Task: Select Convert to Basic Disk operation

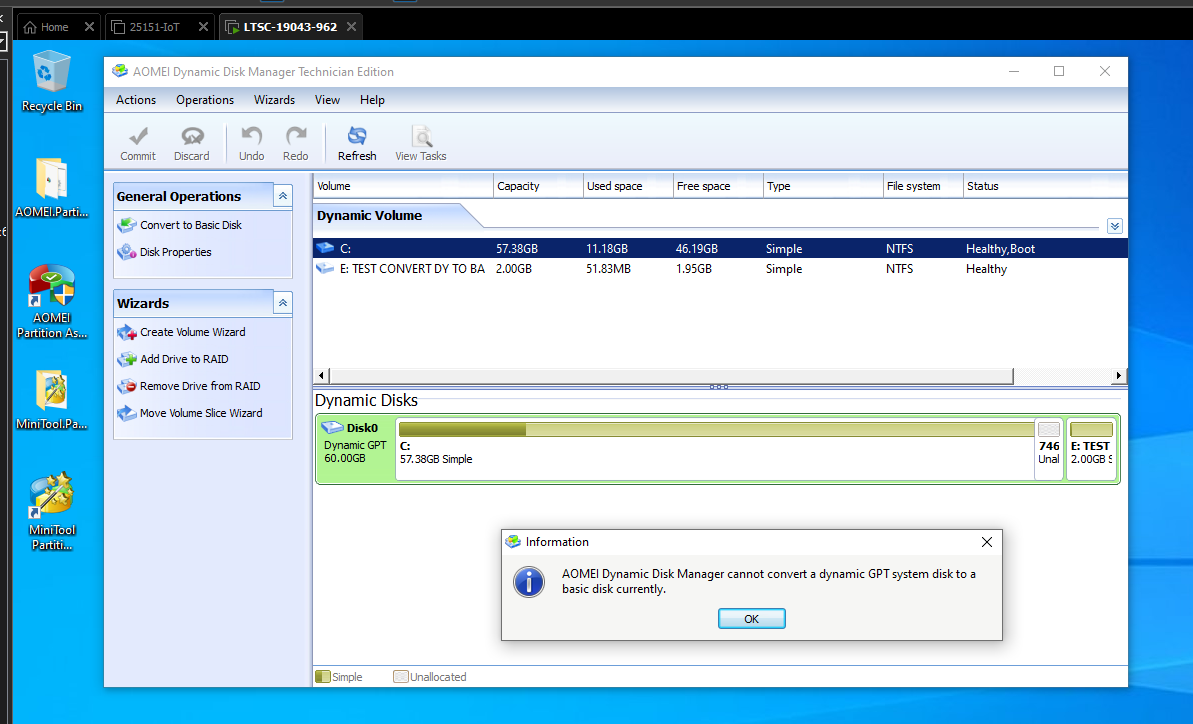Action: (180, 225)
